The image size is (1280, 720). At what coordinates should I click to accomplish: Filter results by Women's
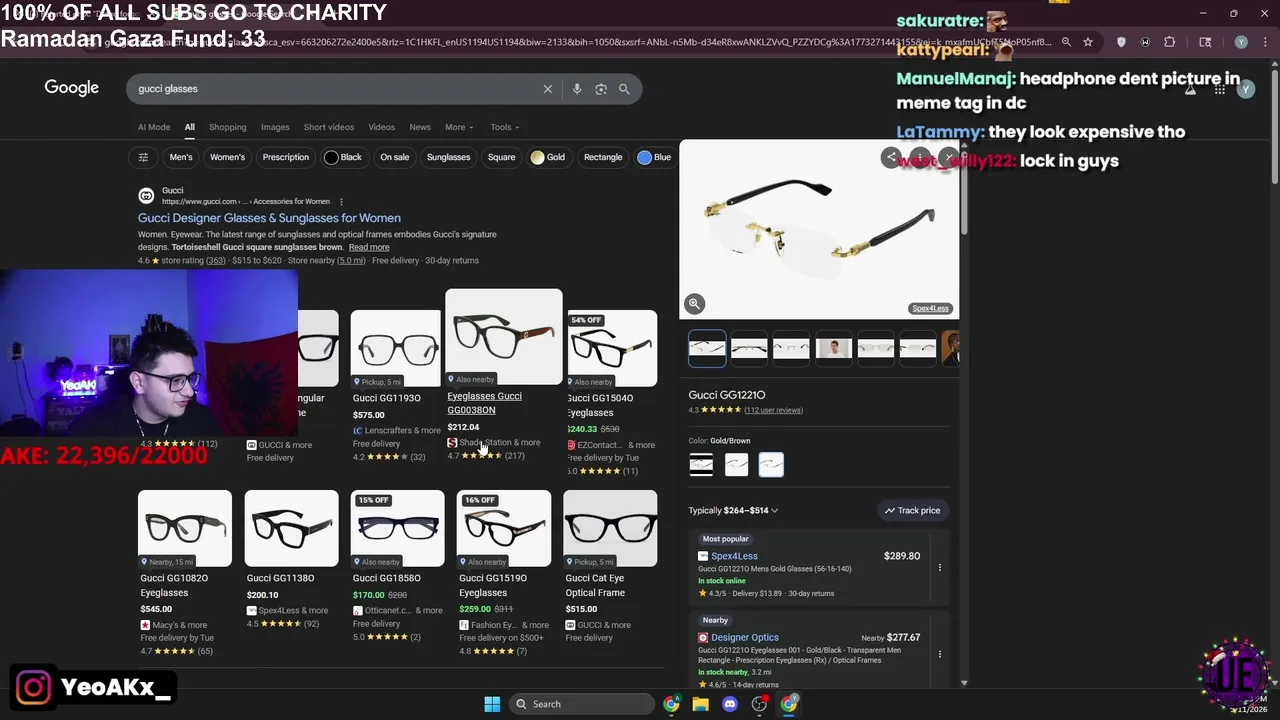pos(227,157)
